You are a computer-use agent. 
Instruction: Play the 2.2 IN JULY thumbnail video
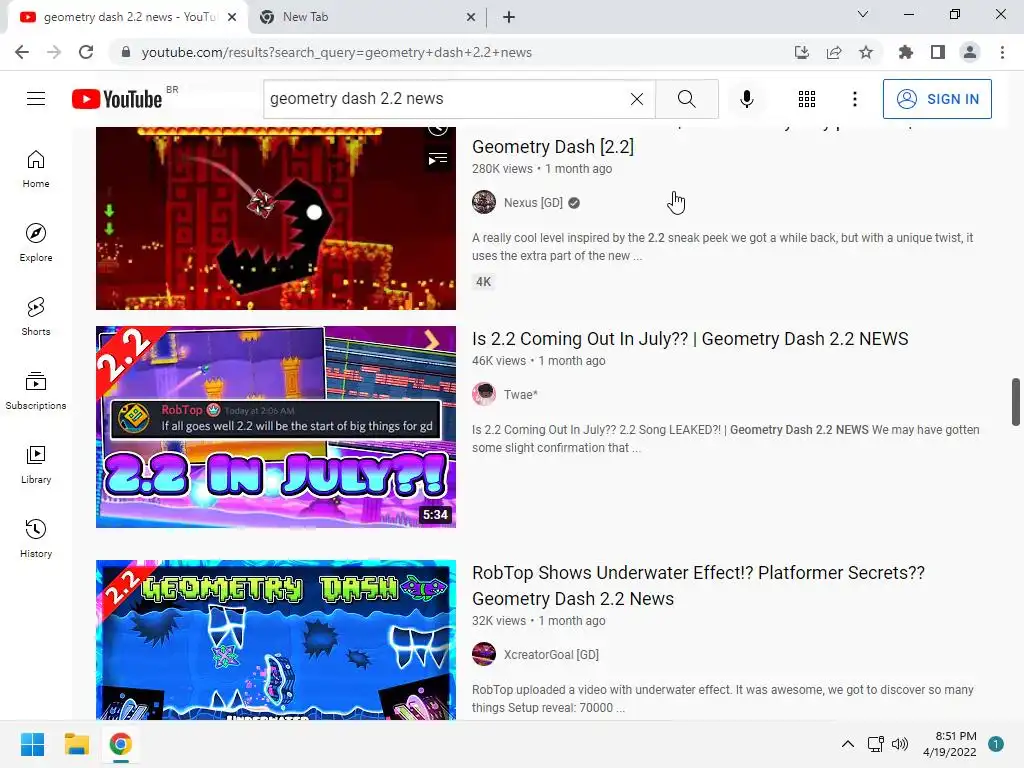[x=276, y=427]
